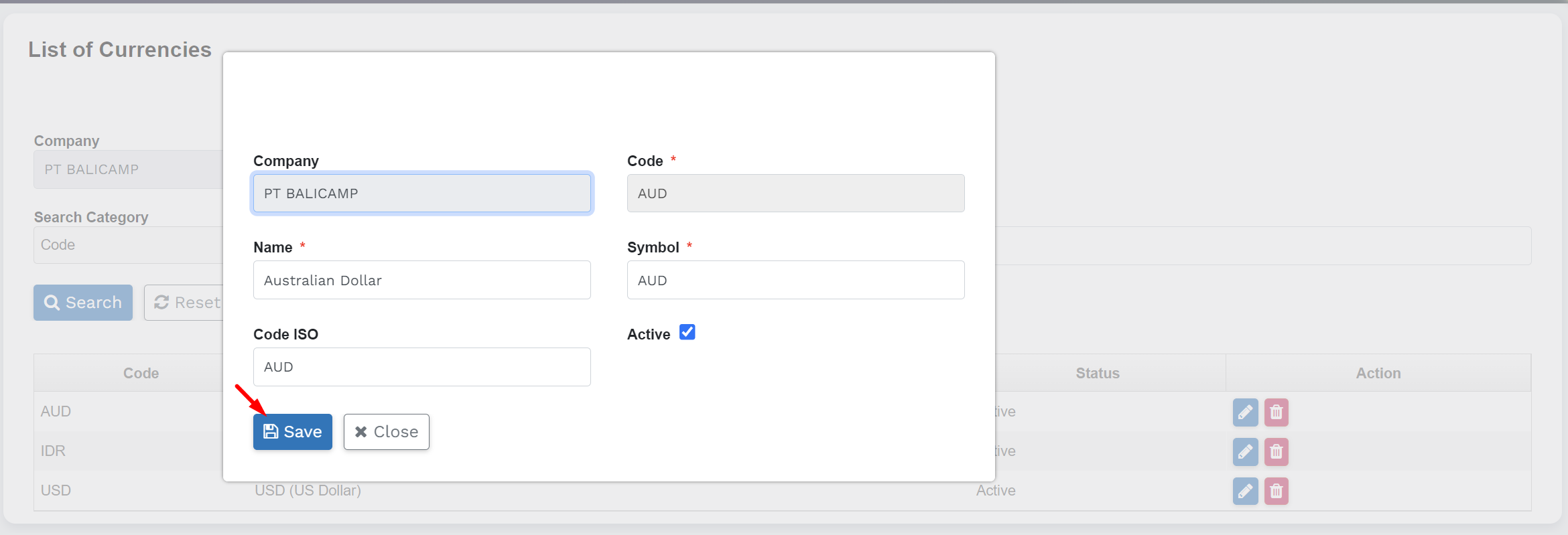1568x535 pixels.
Task: Edit the AUD currency row
Action: click(x=1245, y=412)
